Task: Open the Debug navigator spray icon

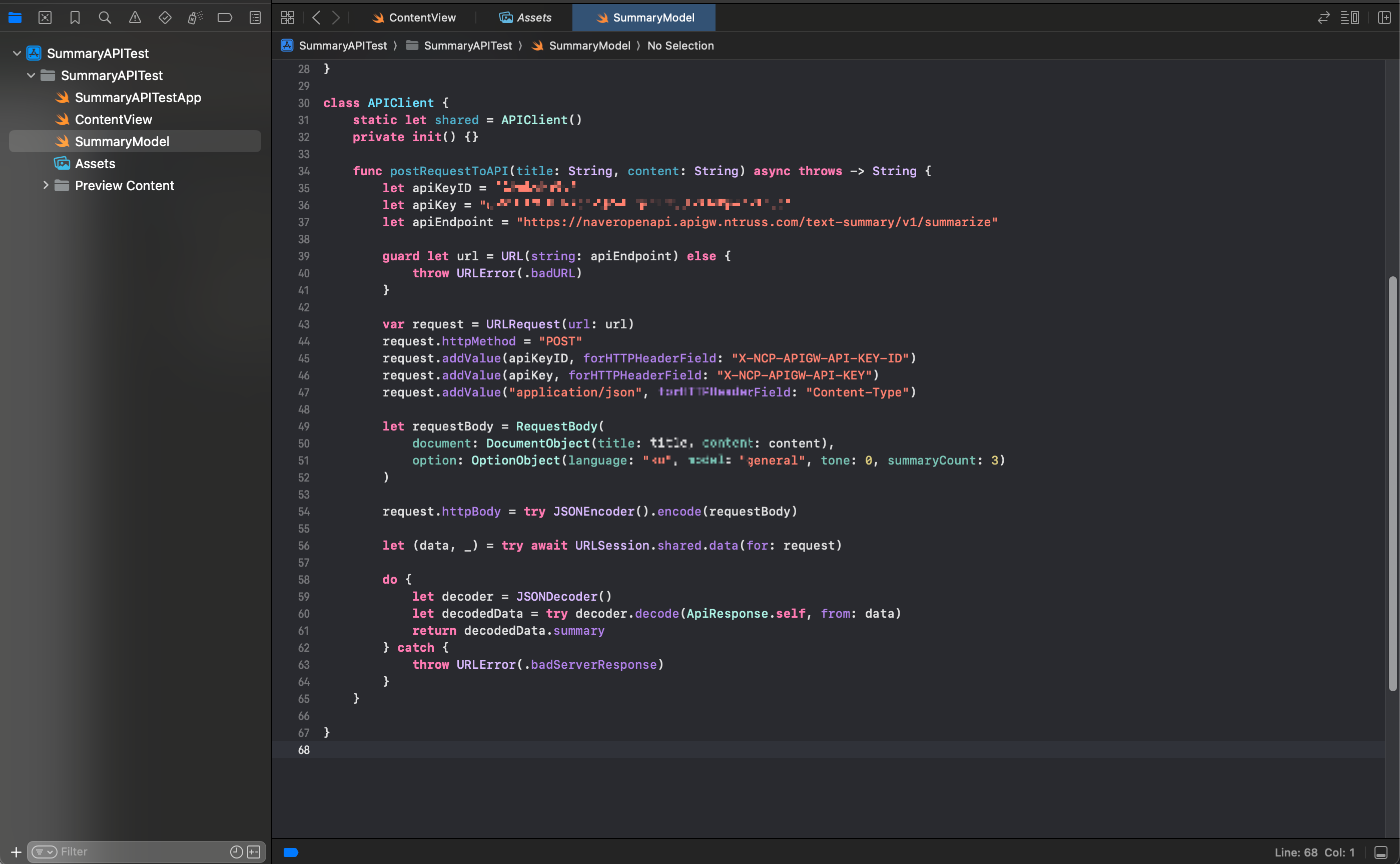Action: (195, 18)
